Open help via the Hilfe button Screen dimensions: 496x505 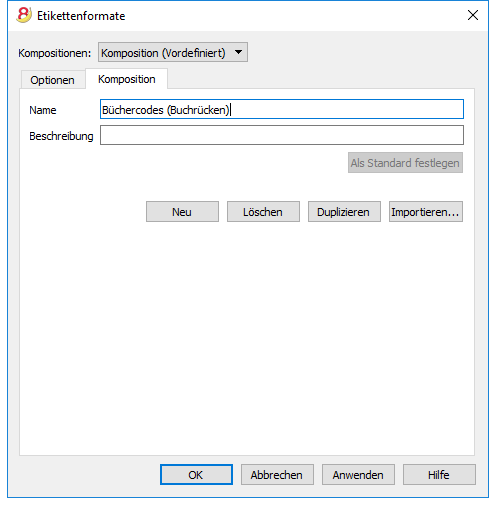[439, 475]
